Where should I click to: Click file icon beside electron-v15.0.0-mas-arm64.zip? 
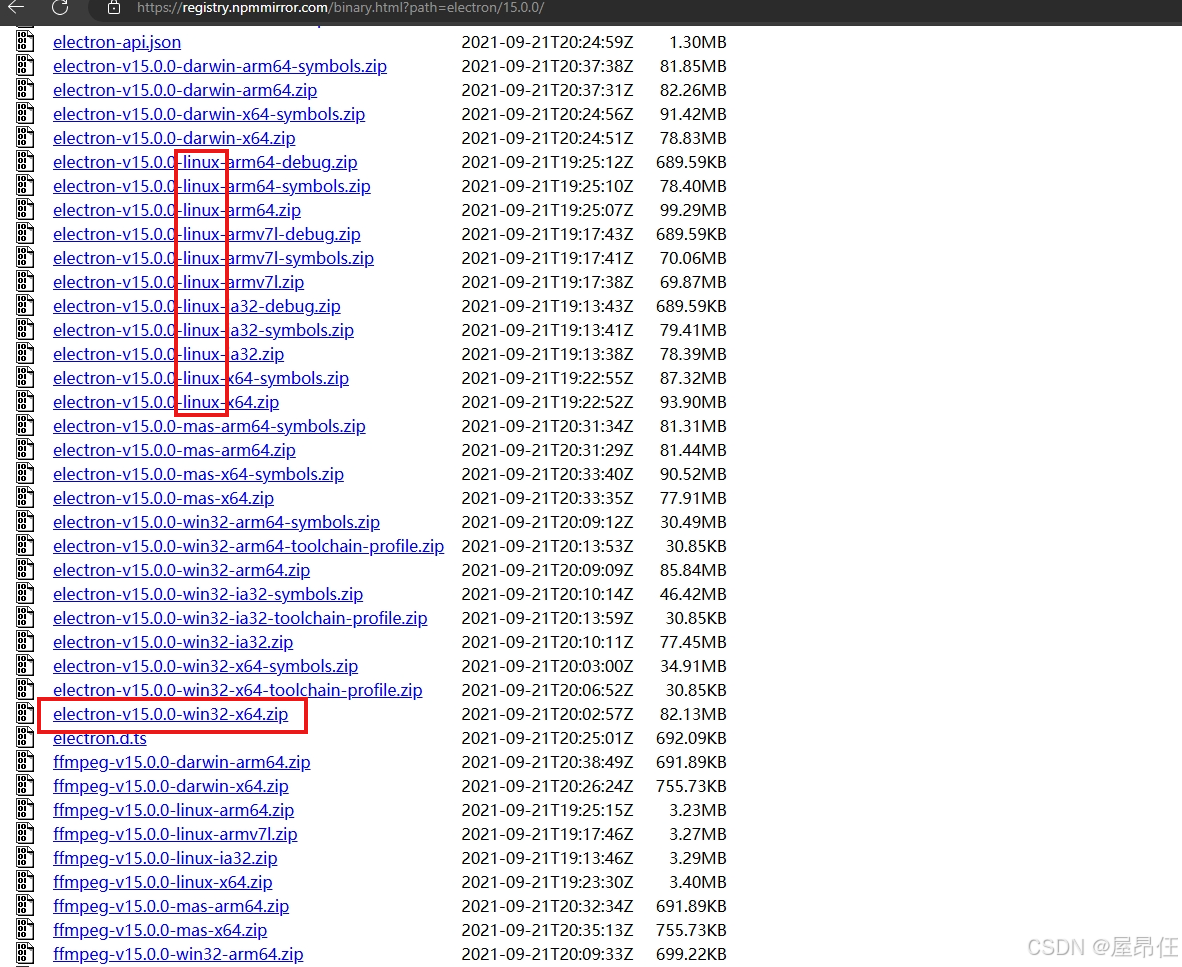25,450
